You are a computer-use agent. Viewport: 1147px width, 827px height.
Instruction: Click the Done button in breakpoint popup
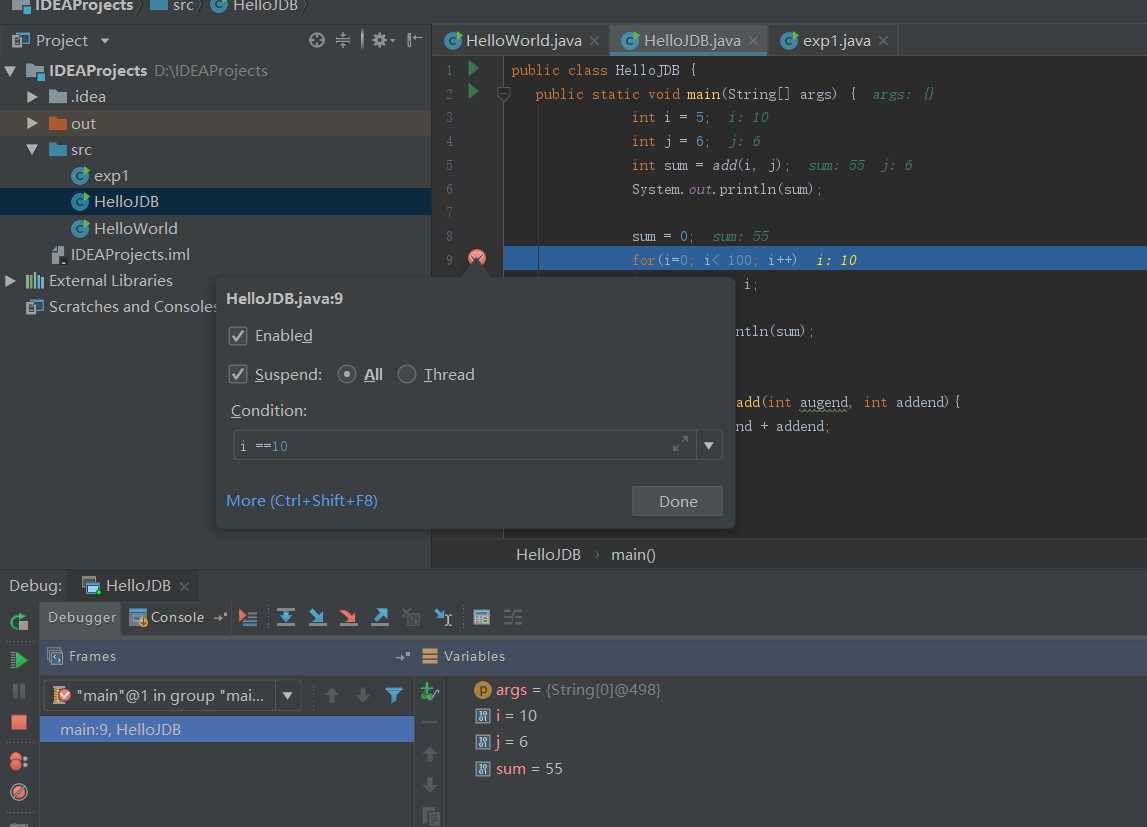tap(677, 502)
